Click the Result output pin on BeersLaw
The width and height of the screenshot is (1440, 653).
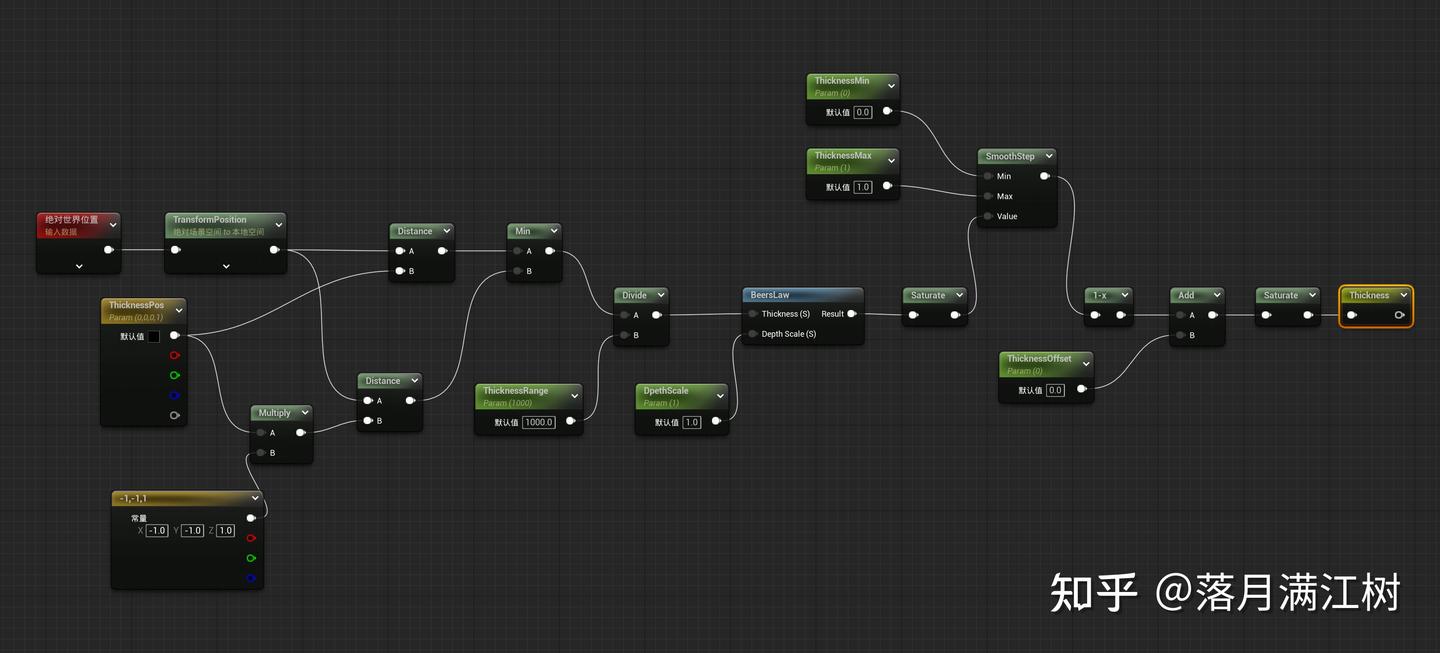(x=851, y=314)
